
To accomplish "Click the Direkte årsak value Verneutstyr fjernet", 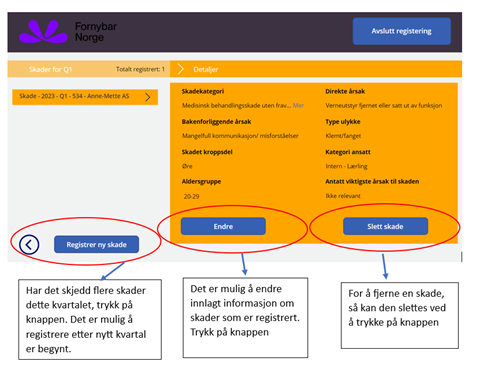I will [x=384, y=105].
